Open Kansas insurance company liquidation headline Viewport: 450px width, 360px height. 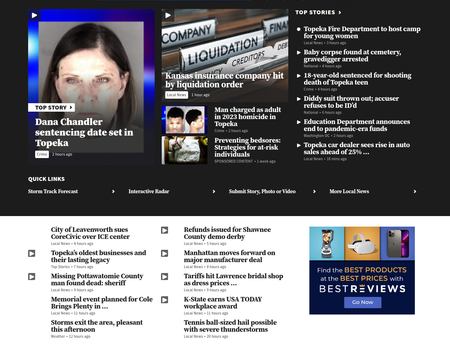point(224,80)
